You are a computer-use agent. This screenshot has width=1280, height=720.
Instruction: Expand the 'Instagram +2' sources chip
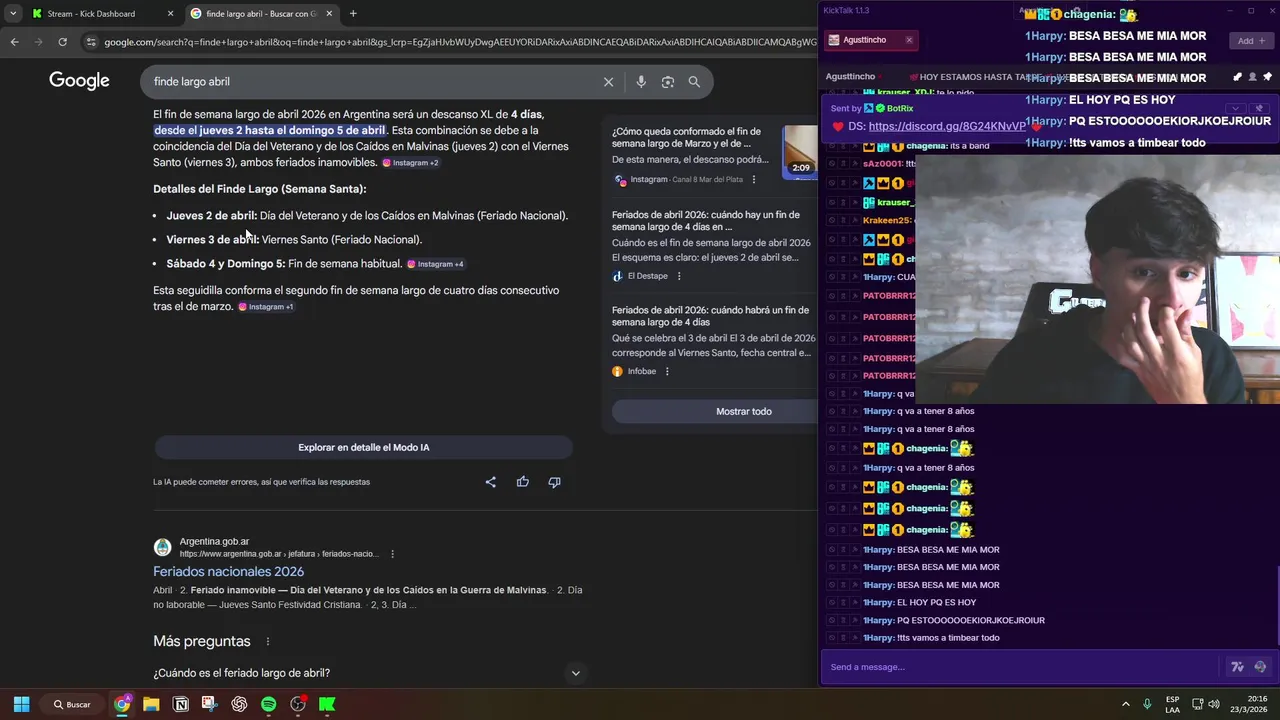click(410, 163)
